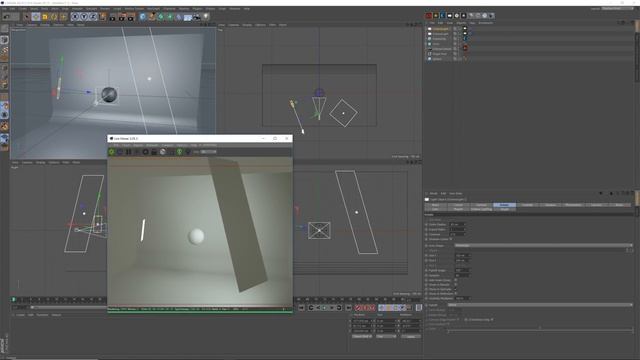The image size is (640, 360).
Task: Click the Floor environment icon
Action: (188, 18)
